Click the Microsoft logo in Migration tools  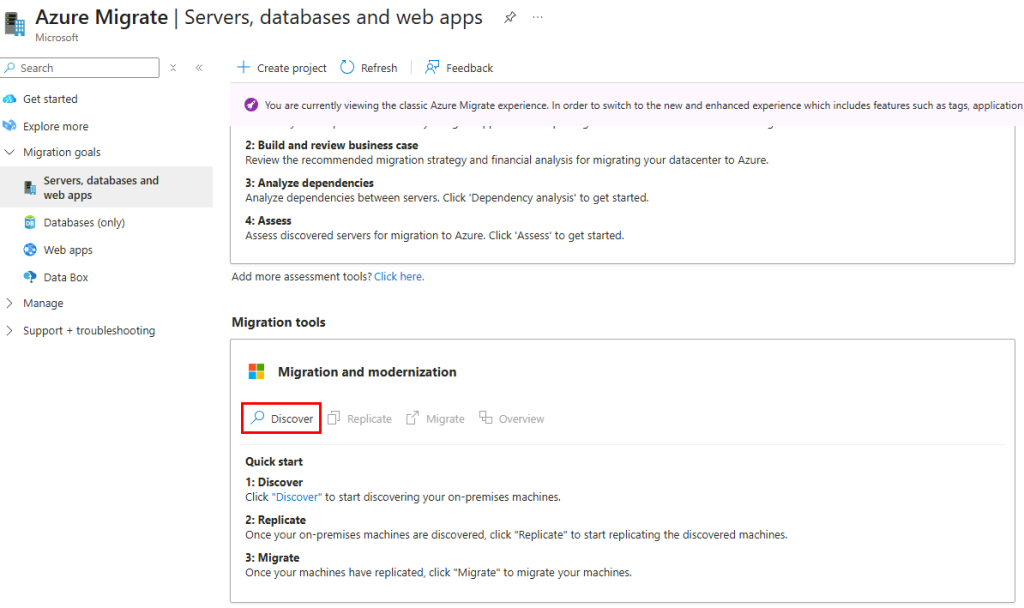(x=257, y=372)
